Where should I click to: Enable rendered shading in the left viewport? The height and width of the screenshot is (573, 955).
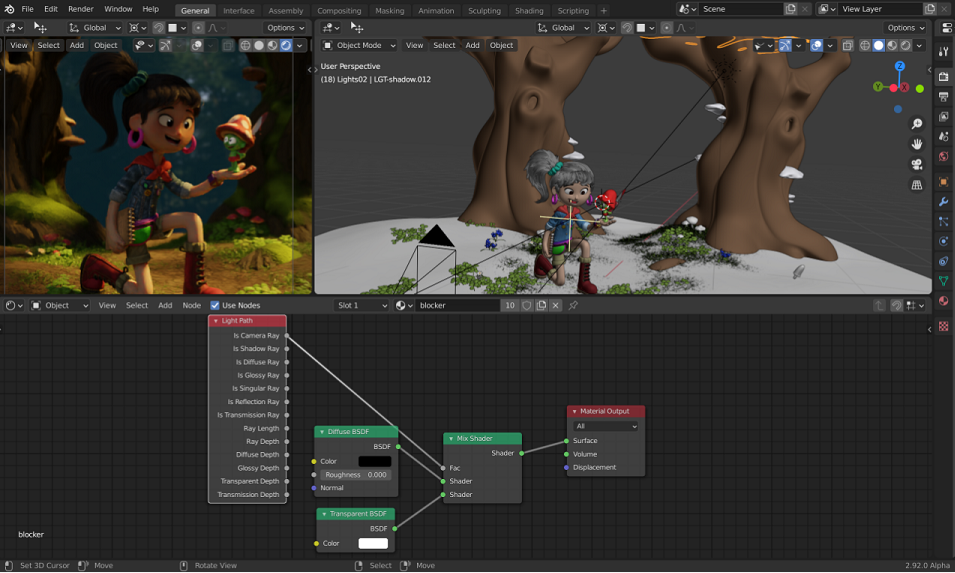[x=286, y=46]
